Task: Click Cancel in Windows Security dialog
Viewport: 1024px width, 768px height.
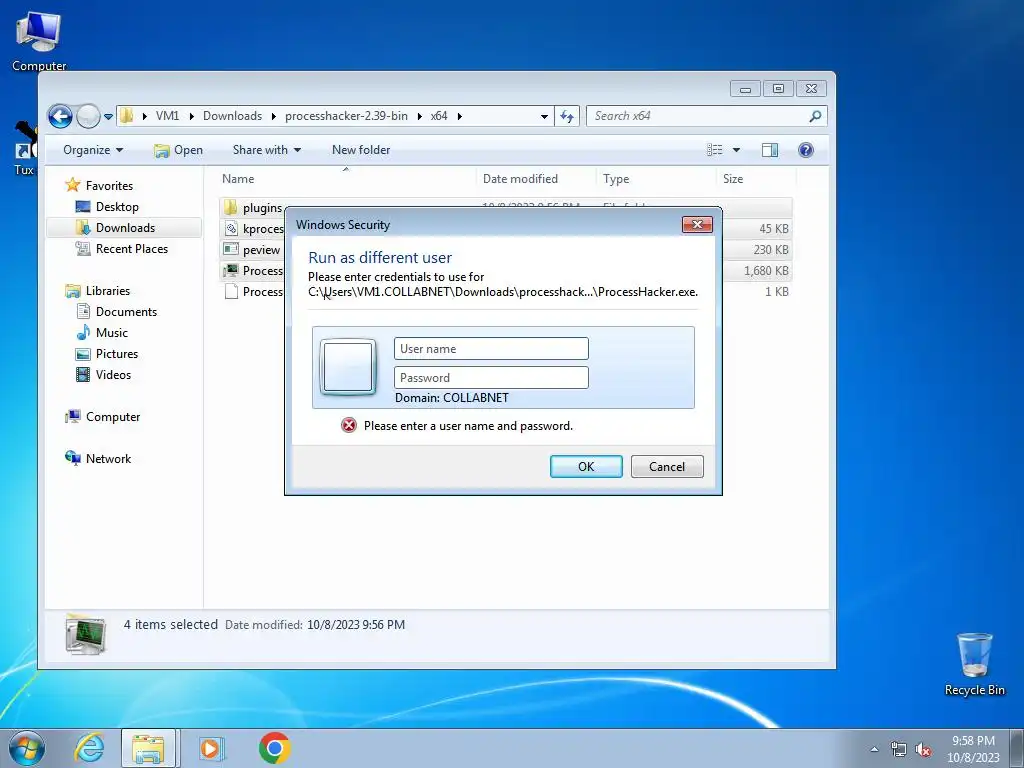Action: (x=667, y=466)
